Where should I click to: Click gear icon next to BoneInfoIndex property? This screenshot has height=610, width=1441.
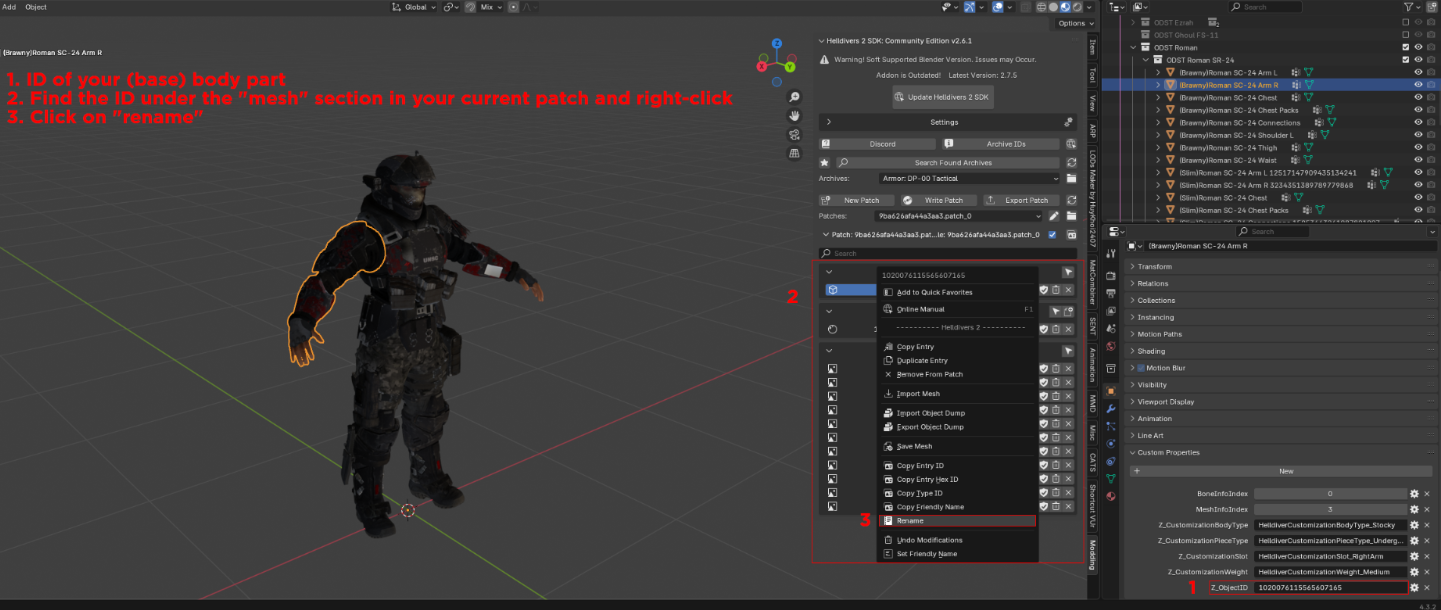click(x=1414, y=493)
